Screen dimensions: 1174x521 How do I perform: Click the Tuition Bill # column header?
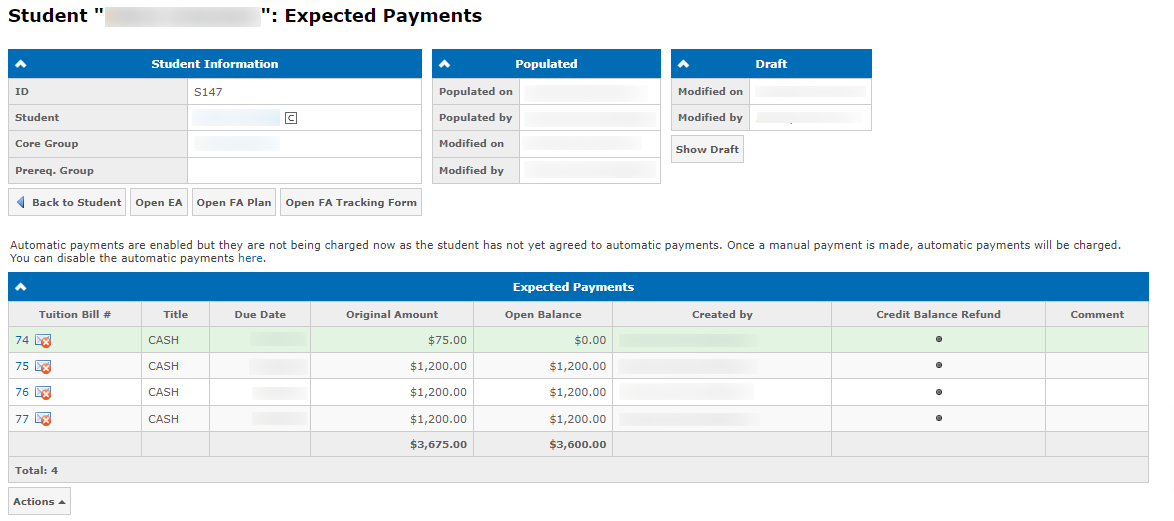click(75, 314)
